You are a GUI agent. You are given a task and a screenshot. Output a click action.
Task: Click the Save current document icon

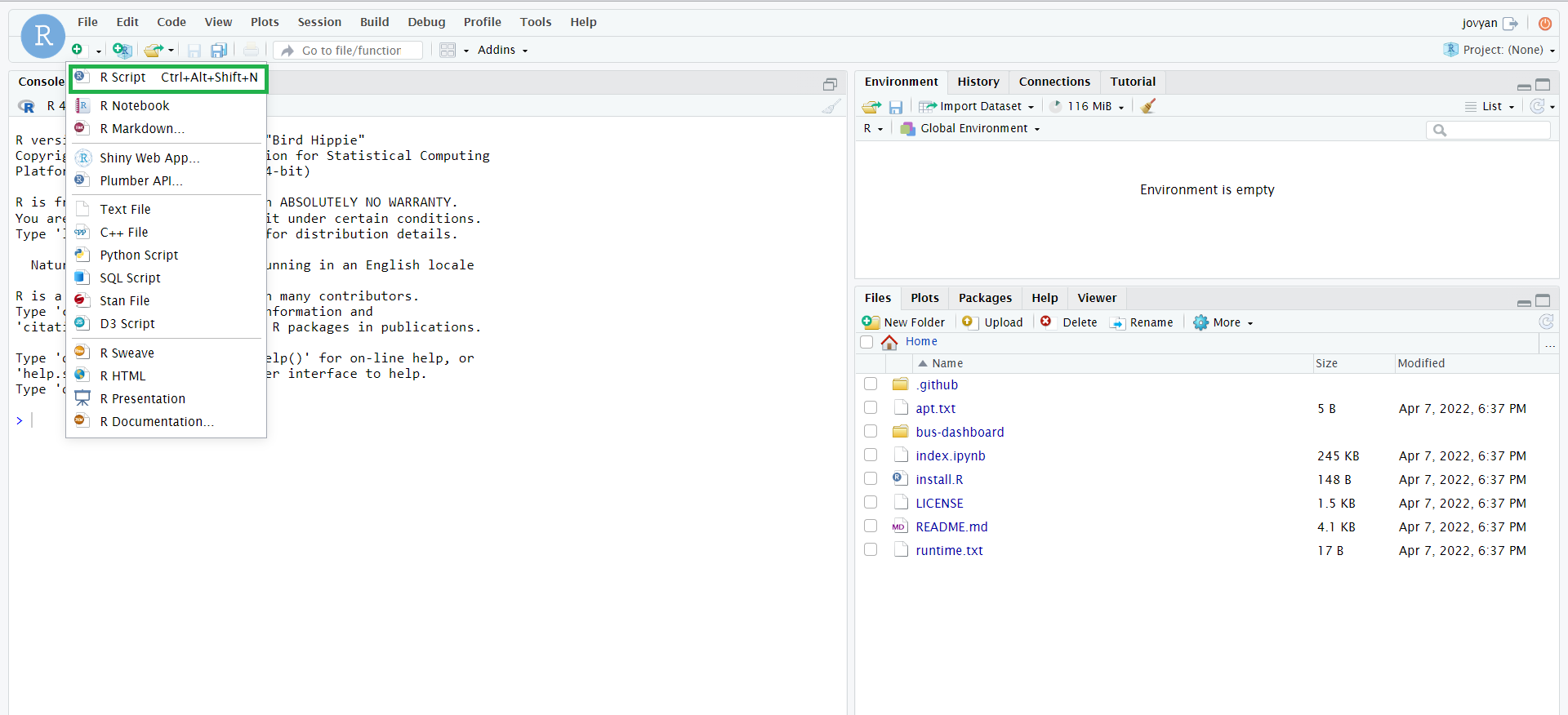(194, 51)
